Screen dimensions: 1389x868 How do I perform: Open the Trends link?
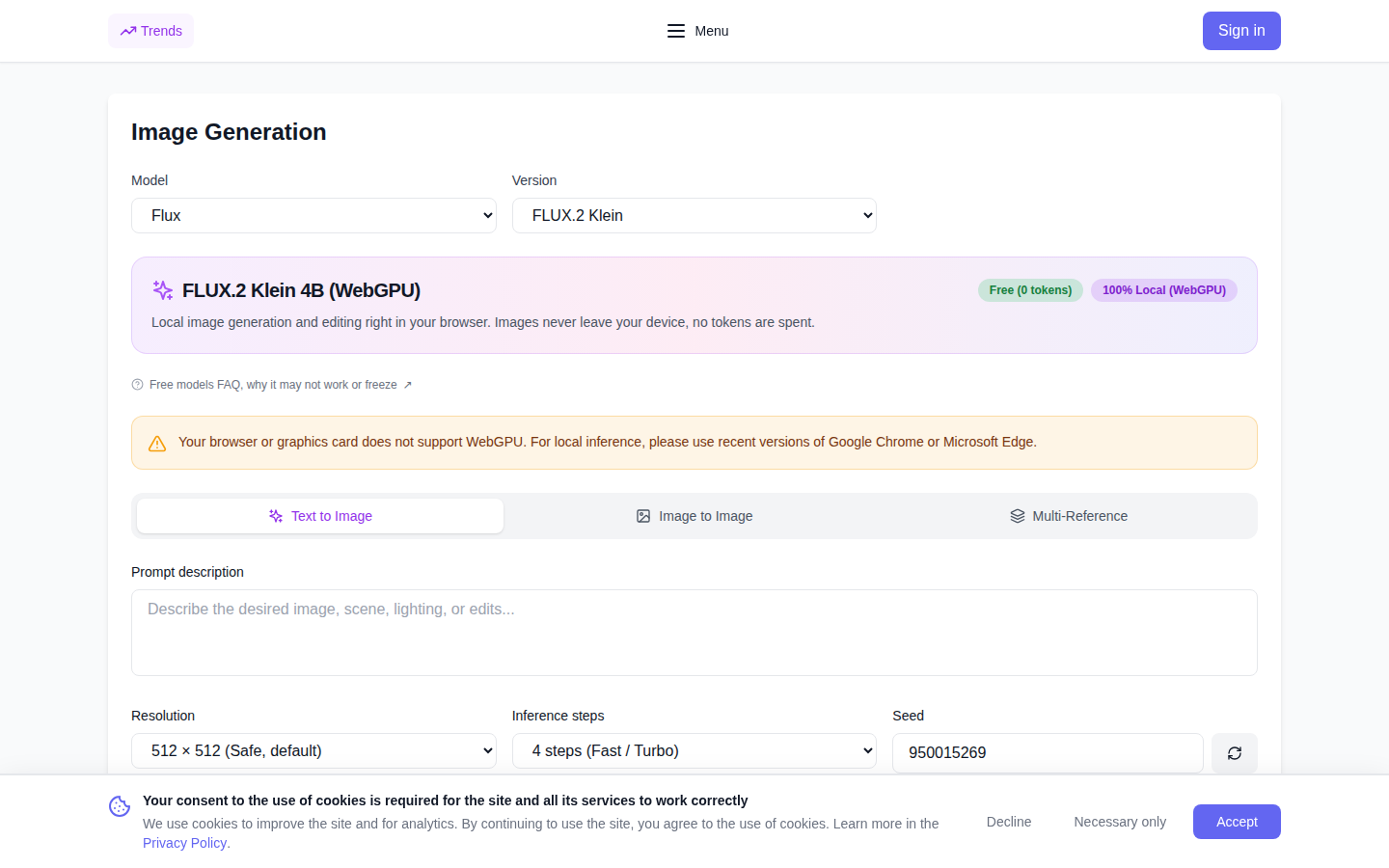click(150, 31)
